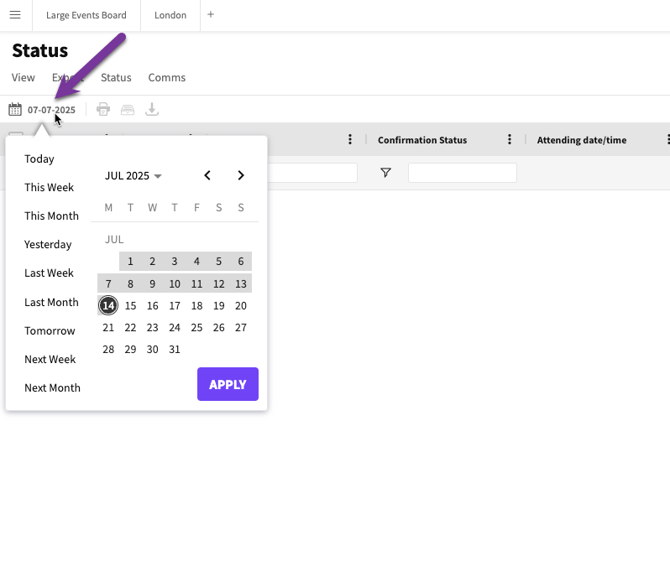This screenshot has height=582, width=670.
Task: Pick July 18 in calendar
Action: (x=197, y=306)
